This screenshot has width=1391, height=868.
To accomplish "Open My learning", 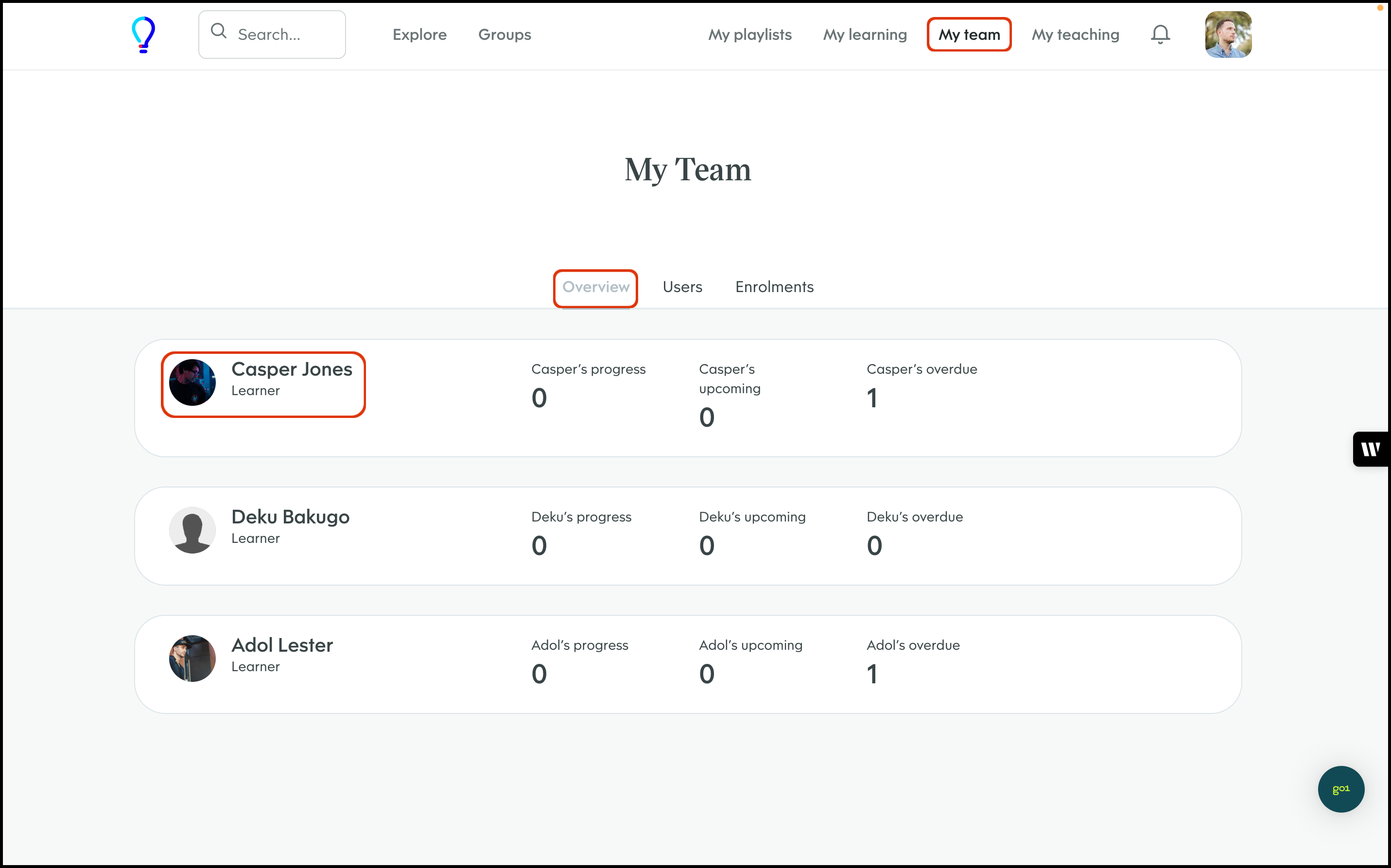I will (x=865, y=35).
